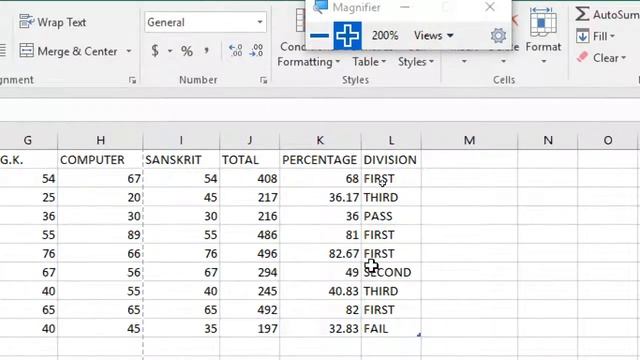Image resolution: width=640 pixels, height=360 pixels.
Task: Select percentage cell with 68
Action: pos(320,178)
